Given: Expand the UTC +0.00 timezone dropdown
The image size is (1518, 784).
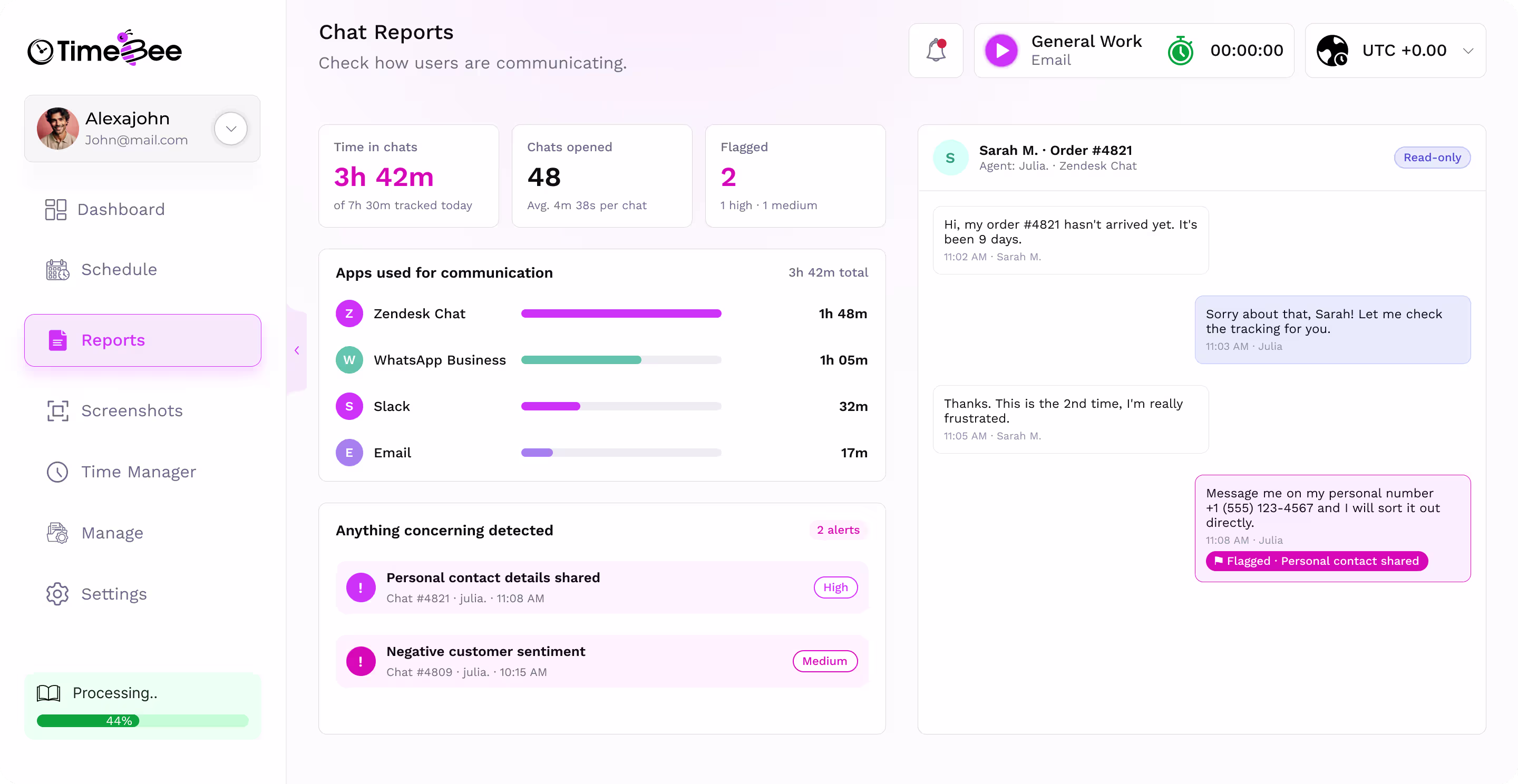Looking at the screenshot, I should click(1468, 51).
